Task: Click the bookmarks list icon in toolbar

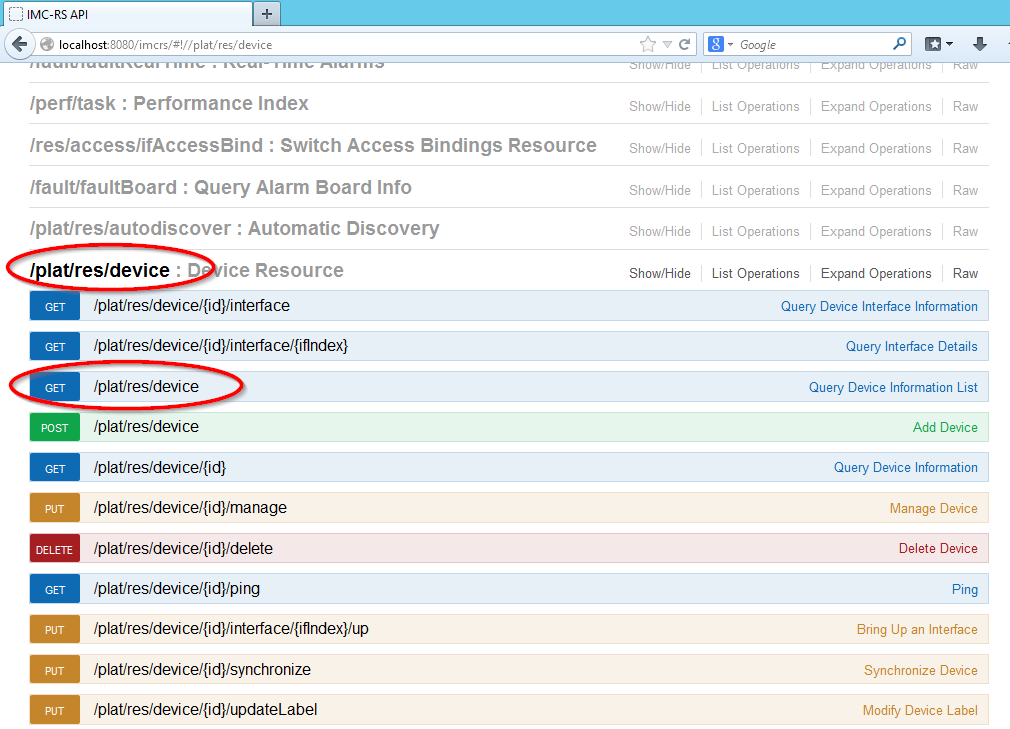Action: pos(938,44)
